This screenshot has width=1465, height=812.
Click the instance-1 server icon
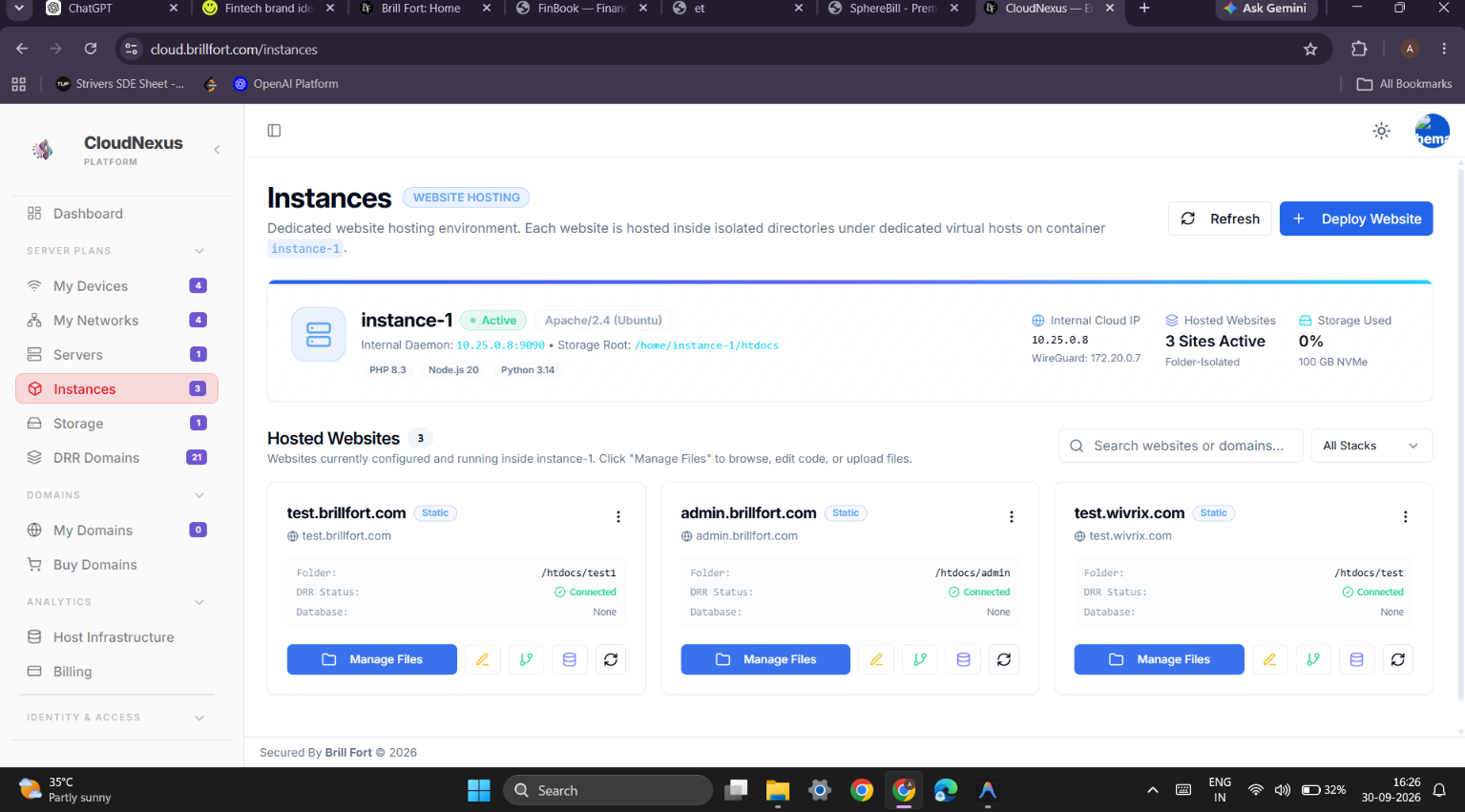tap(318, 334)
